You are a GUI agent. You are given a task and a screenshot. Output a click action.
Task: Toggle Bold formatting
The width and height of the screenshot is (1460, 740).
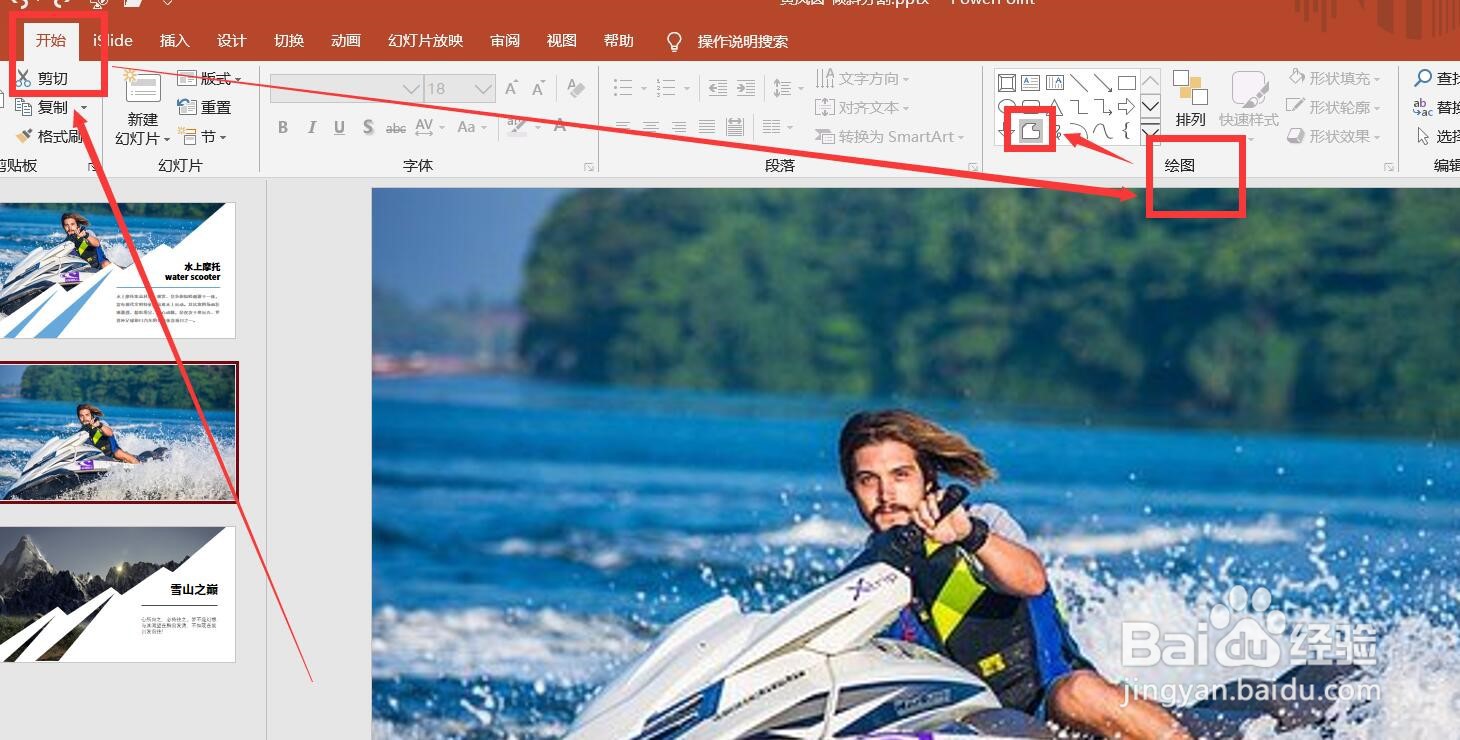[283, 127]
